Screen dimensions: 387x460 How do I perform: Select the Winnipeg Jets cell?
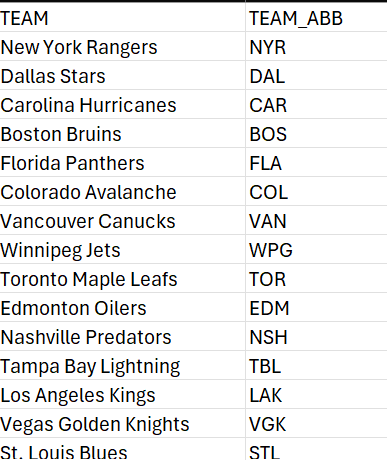pyautogui.click(x=122, y=250)
